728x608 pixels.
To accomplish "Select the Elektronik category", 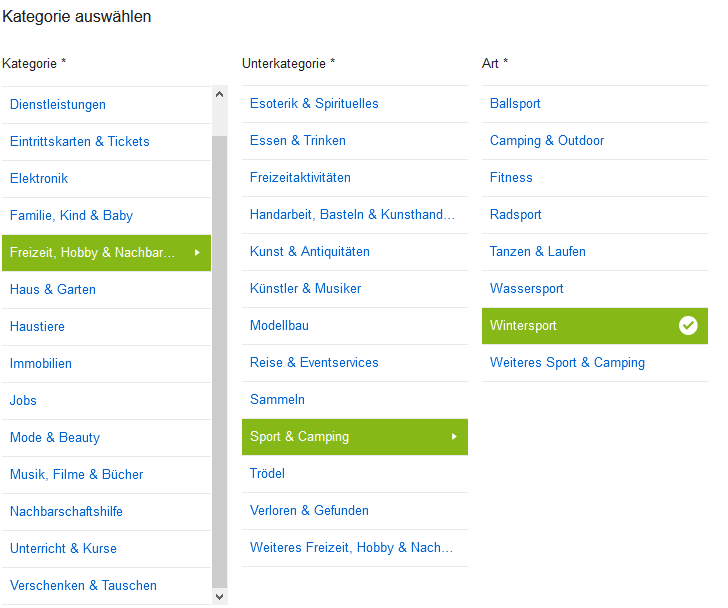I will coord(39,179).
